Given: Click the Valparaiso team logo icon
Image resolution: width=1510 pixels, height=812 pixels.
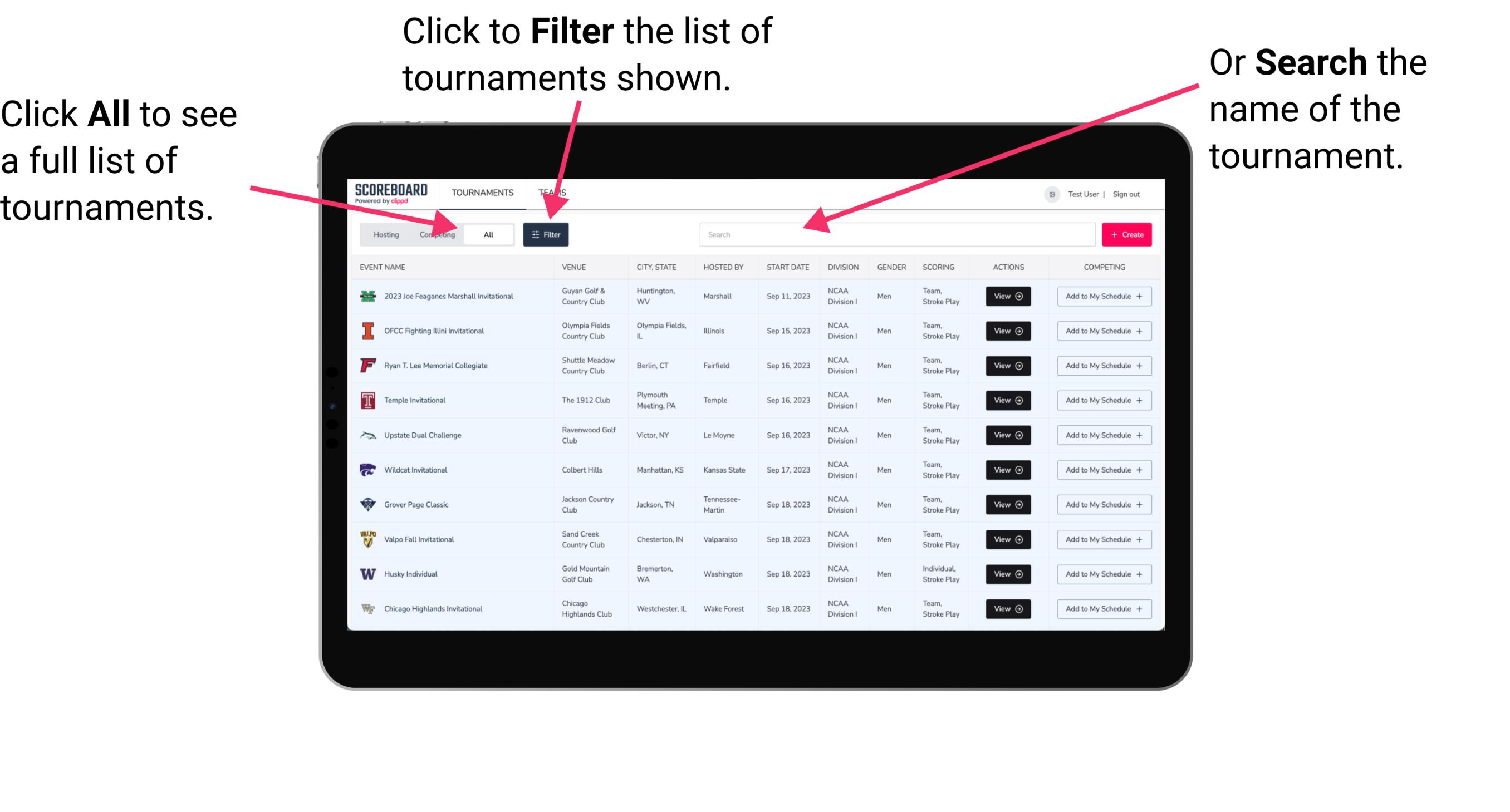Looking at the screenshot, I should [x=369, y=539].
